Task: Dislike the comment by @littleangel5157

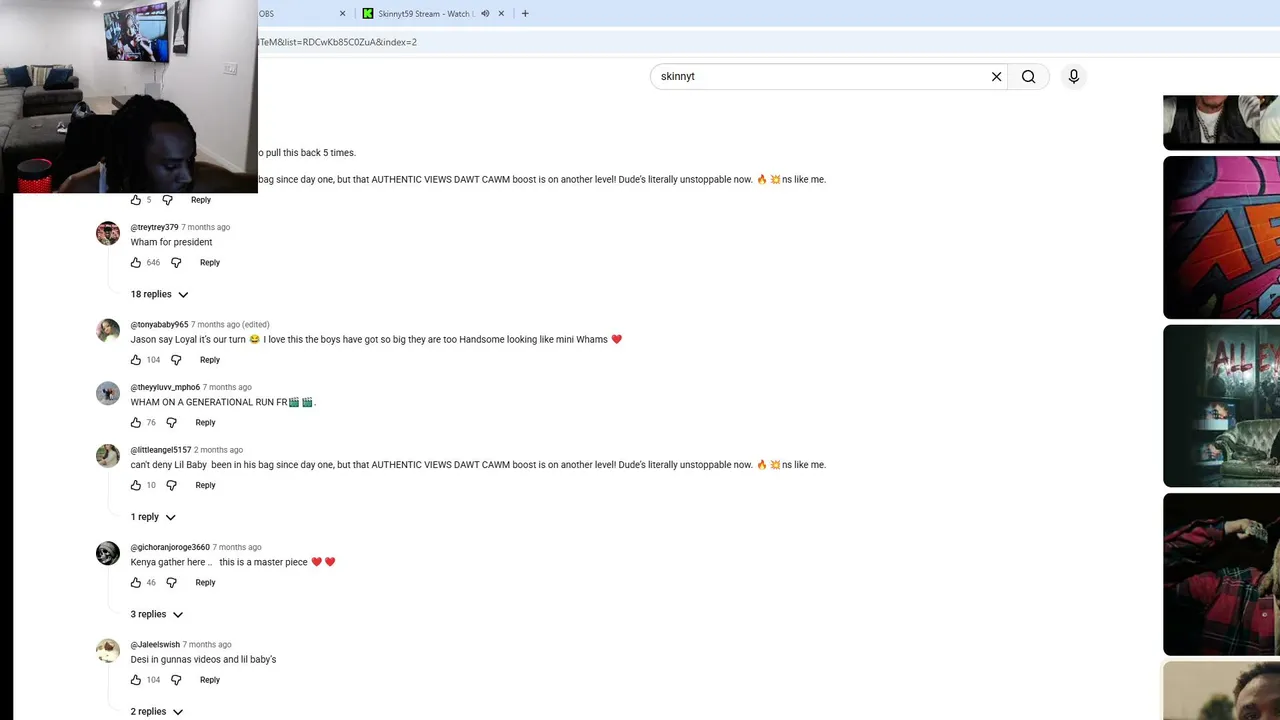Action: [171, 485]
